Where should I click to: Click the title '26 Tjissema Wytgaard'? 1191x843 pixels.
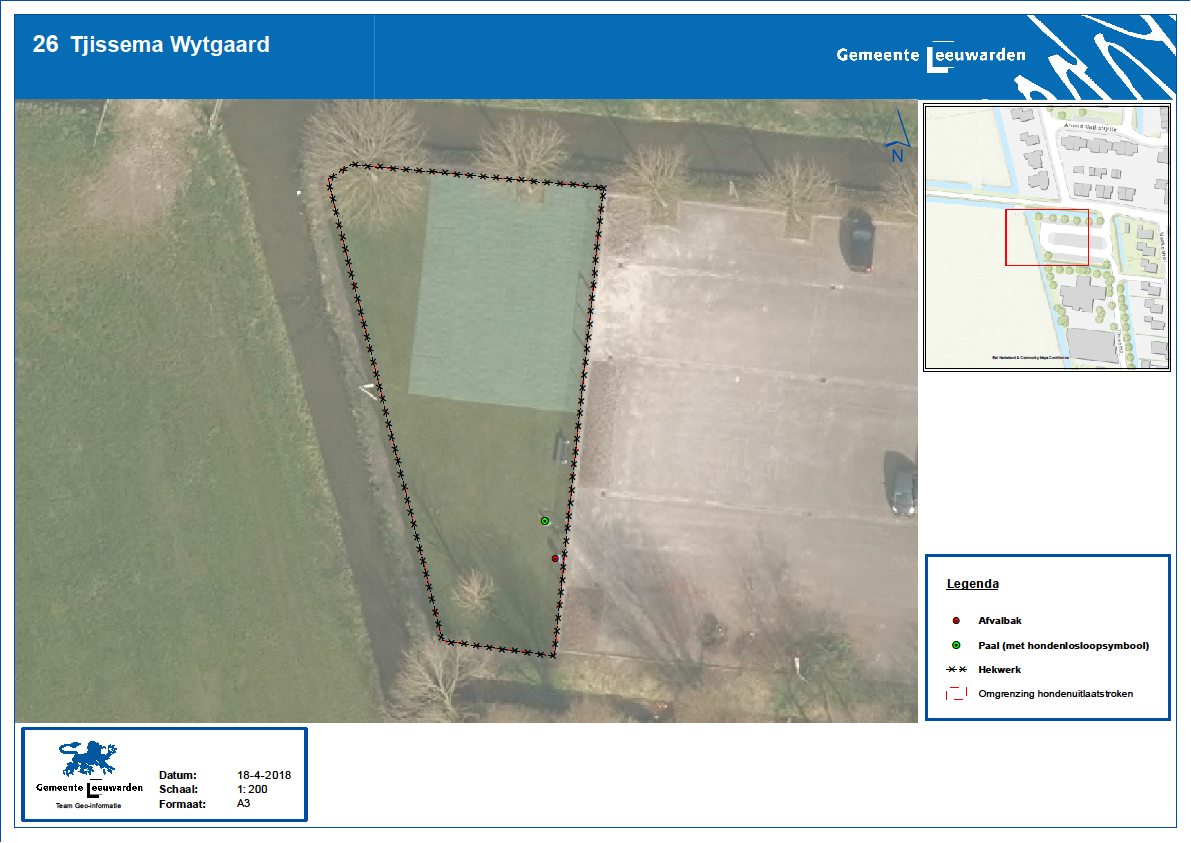point(151,45)
